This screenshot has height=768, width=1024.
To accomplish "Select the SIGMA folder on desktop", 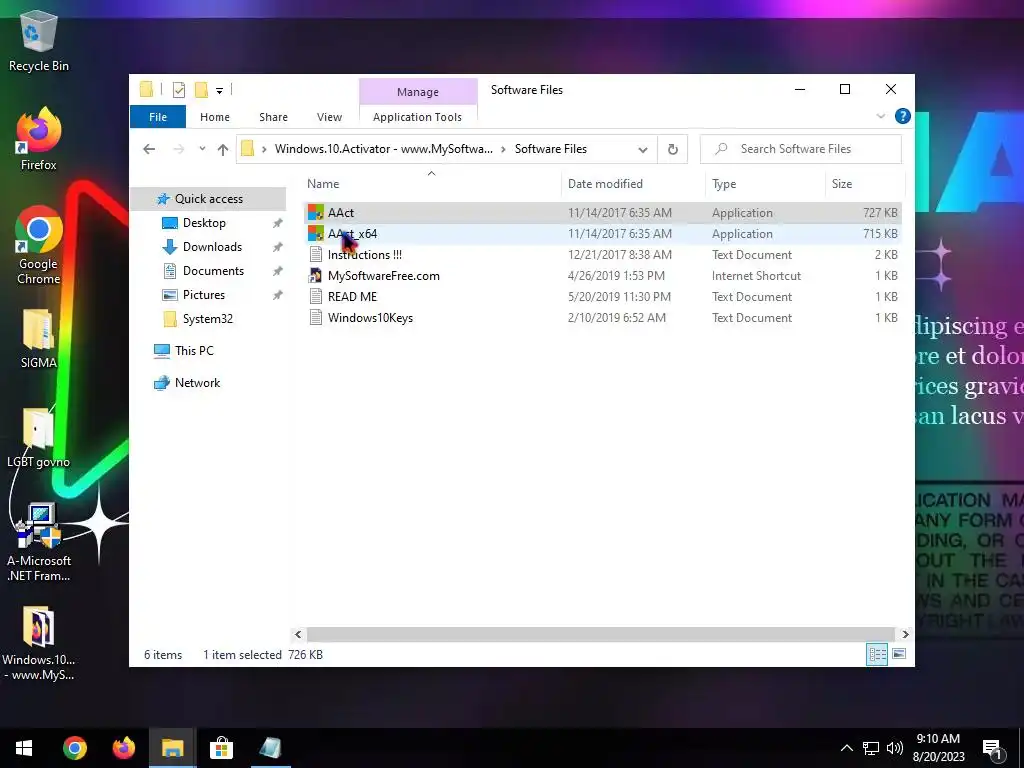I will coord(38,338).
